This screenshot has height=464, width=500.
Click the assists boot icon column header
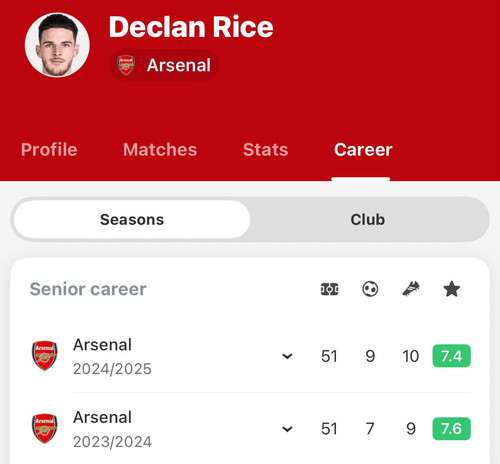coord(411,289)
